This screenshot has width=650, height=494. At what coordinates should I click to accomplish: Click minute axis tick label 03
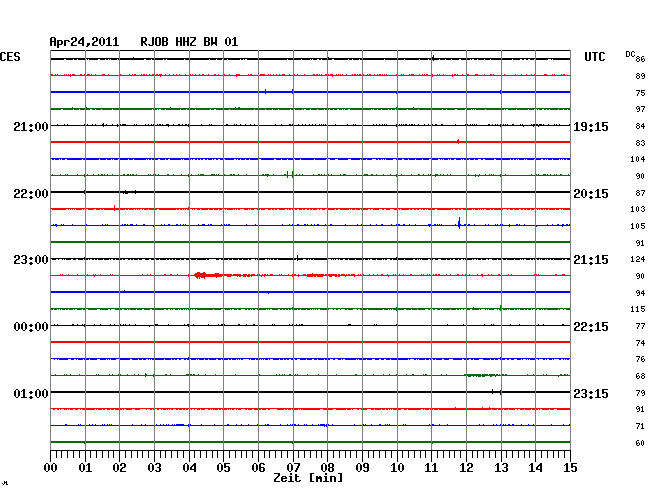tap(155, 468)
